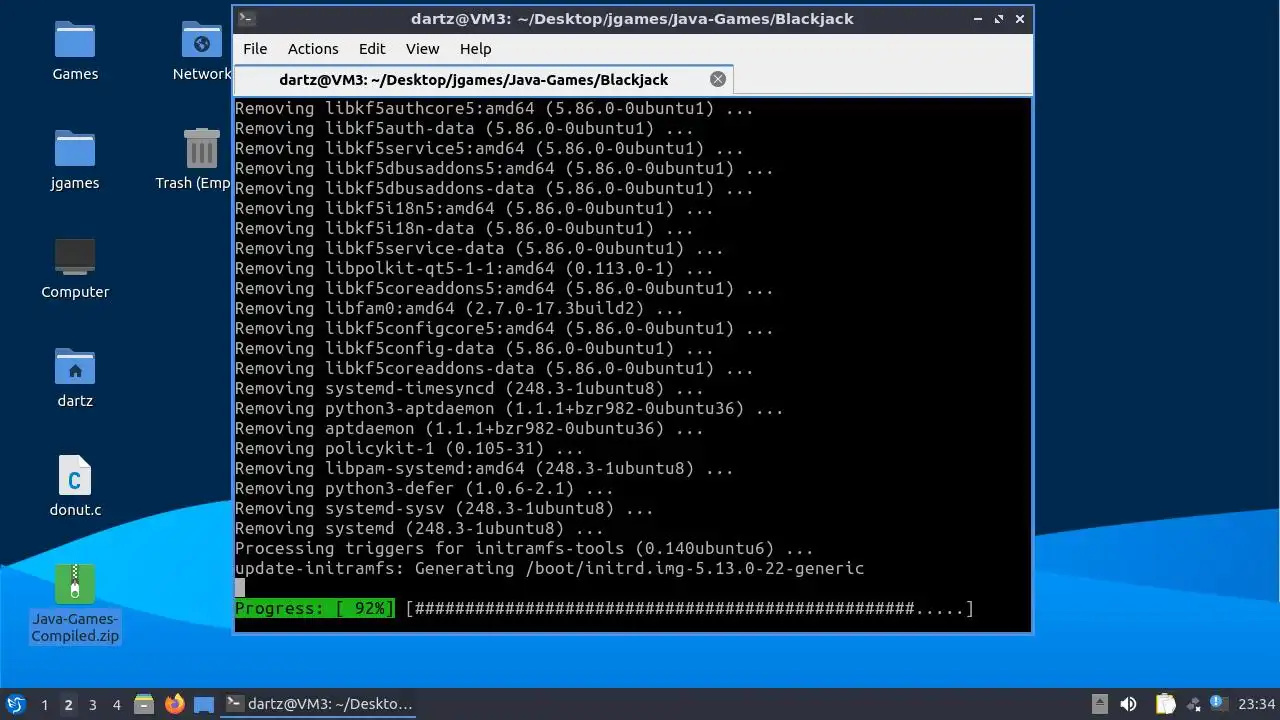Open the volume control tray icon

point(1129,704)
